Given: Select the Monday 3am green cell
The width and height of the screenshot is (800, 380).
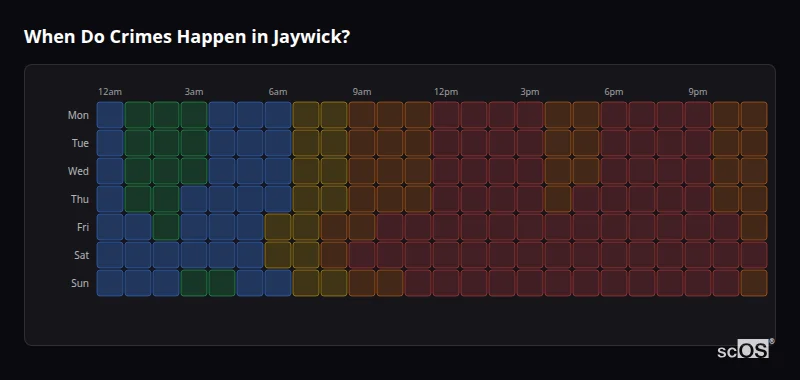Looking at the screenshot, I should coord(194,115).
